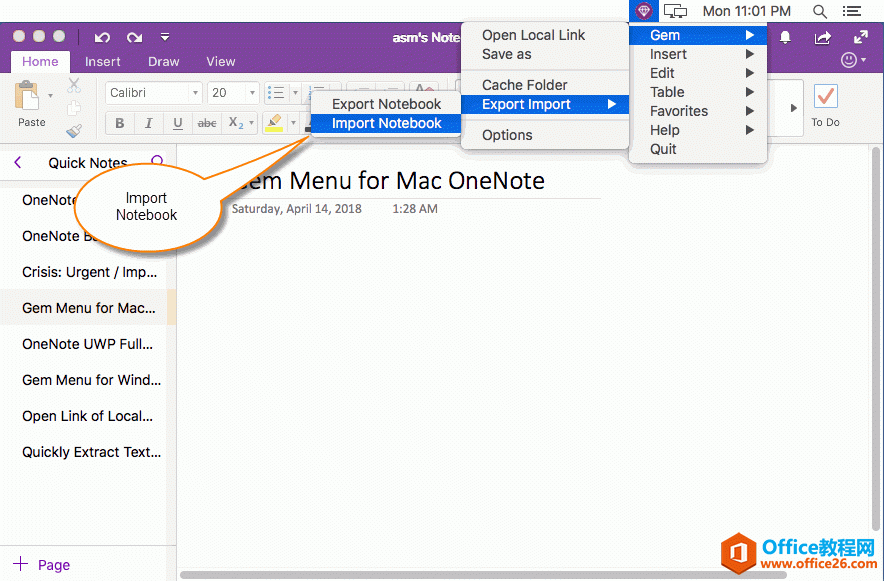
Task: Open Options from the Gem menu
Action: (x=545, y=135)
